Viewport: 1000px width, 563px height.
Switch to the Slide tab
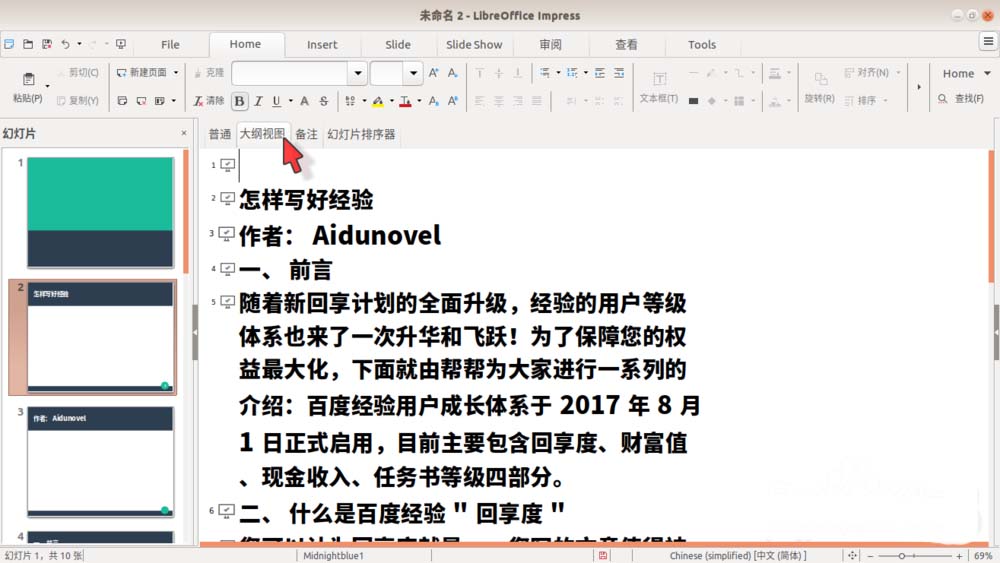click(398, 45)
